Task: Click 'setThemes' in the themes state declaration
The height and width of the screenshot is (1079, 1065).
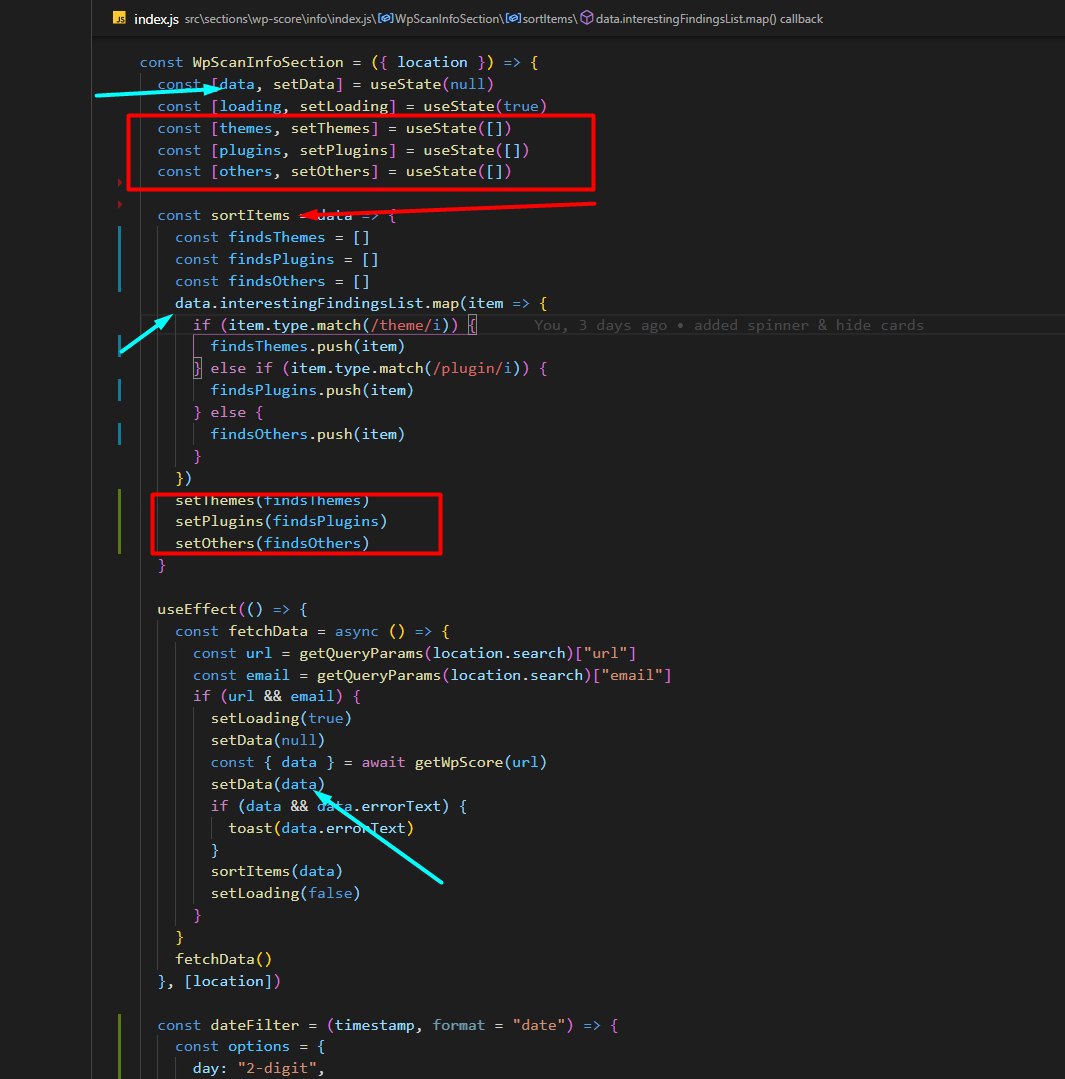Action: point(330,129)
